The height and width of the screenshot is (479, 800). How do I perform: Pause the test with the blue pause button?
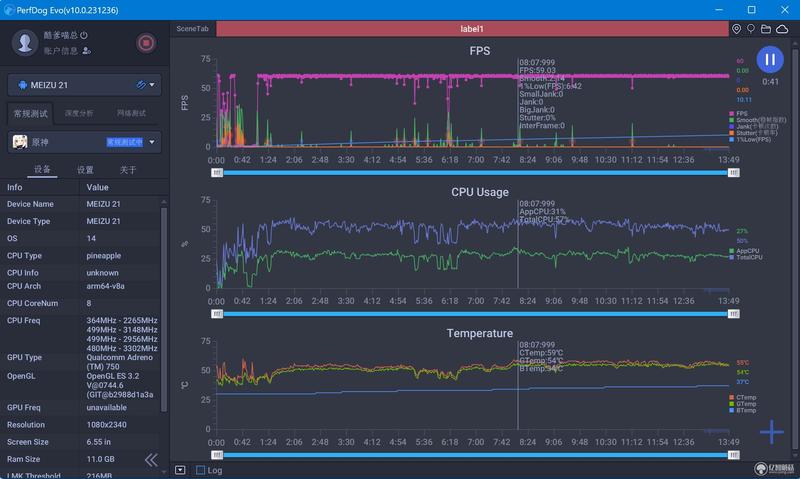click(x=770, y=60)
